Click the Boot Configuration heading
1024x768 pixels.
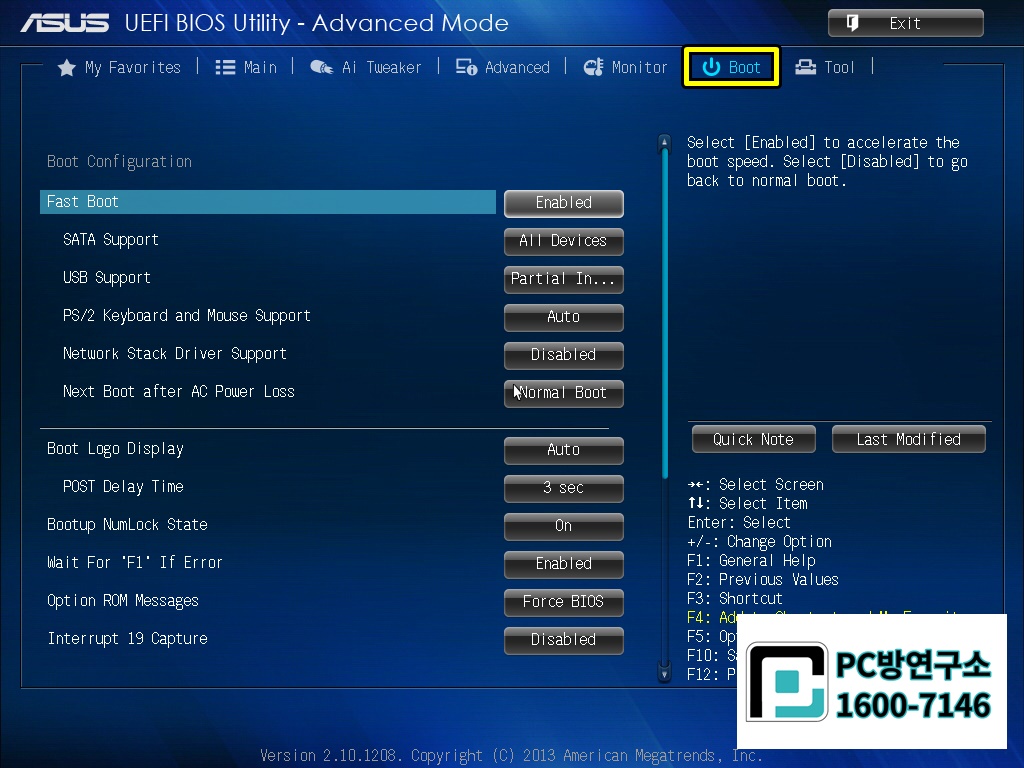(120, 161)
